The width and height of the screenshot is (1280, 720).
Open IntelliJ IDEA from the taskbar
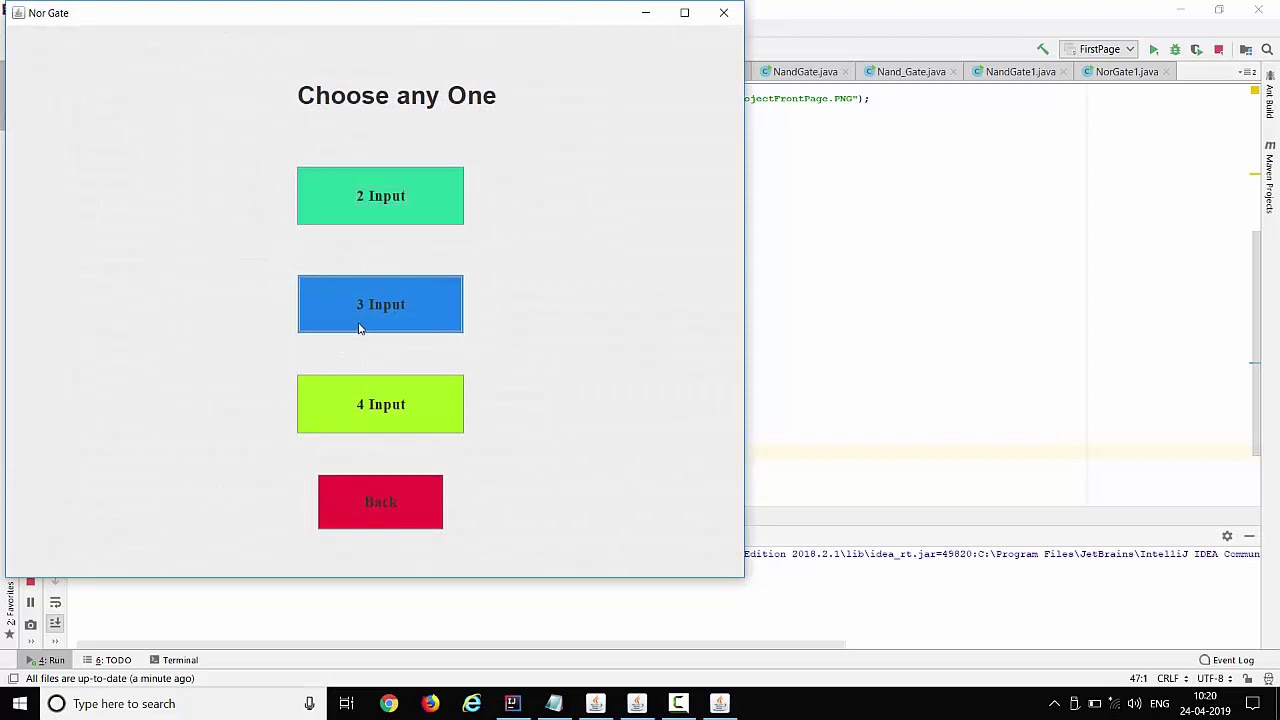pyautogui.click(x=512, y=704)
